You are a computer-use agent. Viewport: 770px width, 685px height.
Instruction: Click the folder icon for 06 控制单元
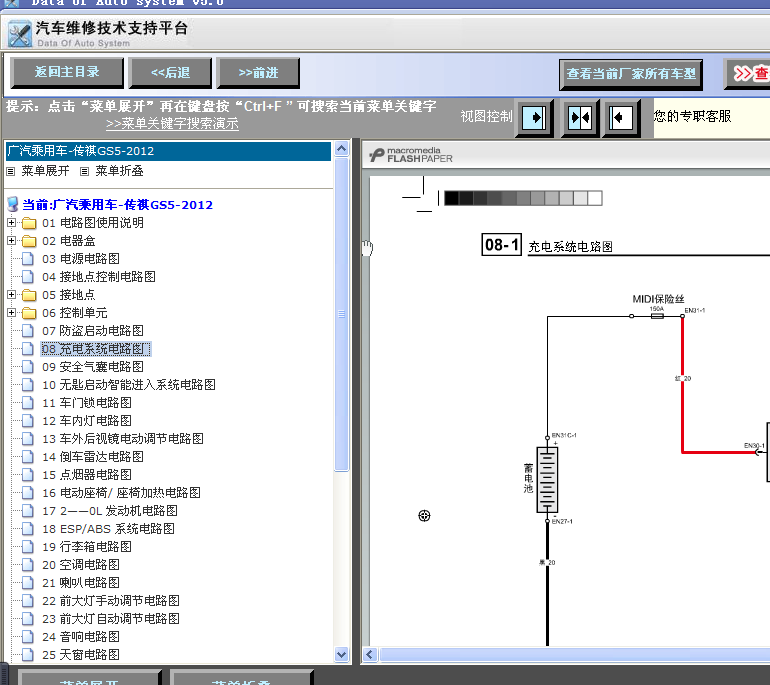click(x=29, y=313)
